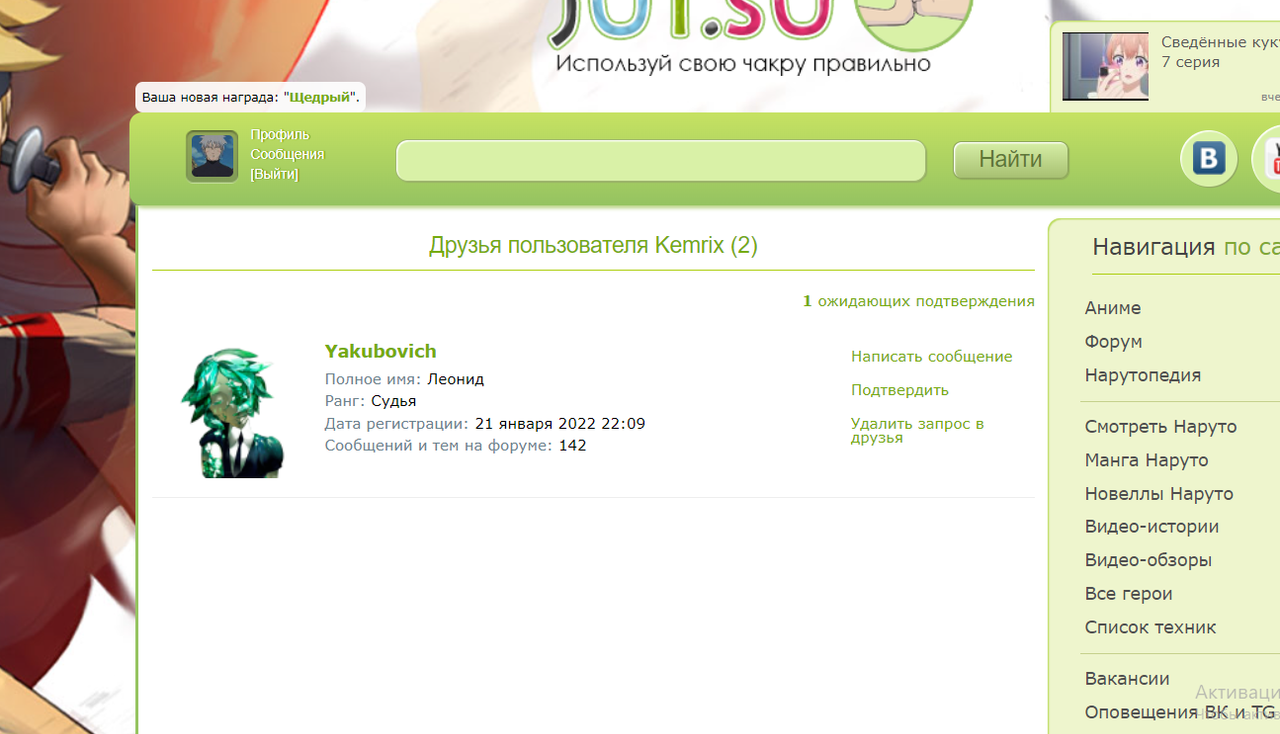Open Вакансии navigation link
Viewport: 1280px width, 734px height.
point(1127,679)
